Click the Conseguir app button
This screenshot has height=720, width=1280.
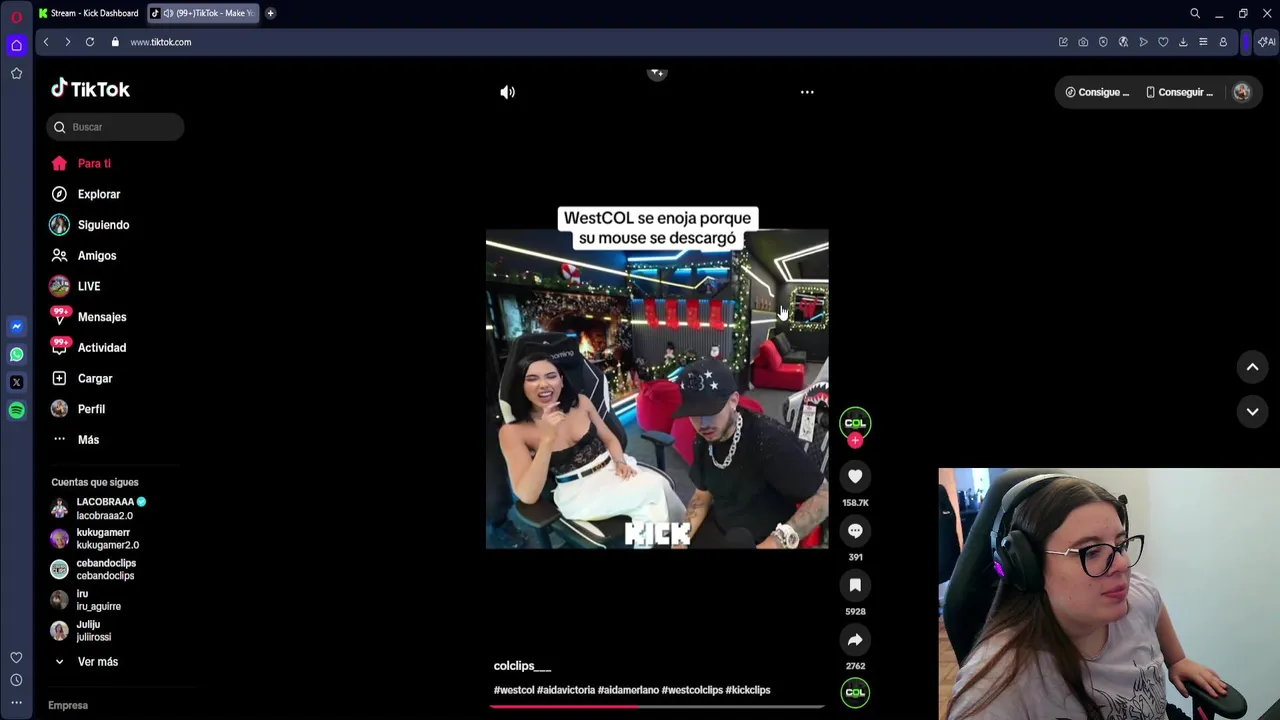click(1180, 92)
